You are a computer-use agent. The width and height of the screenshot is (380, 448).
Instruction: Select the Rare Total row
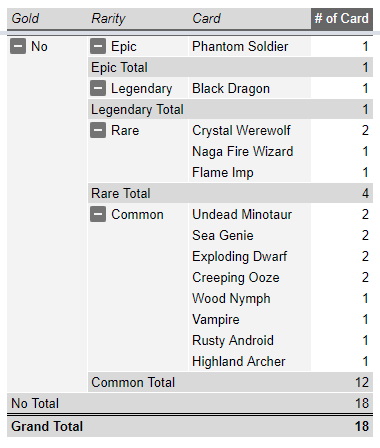tap(230, 193)
